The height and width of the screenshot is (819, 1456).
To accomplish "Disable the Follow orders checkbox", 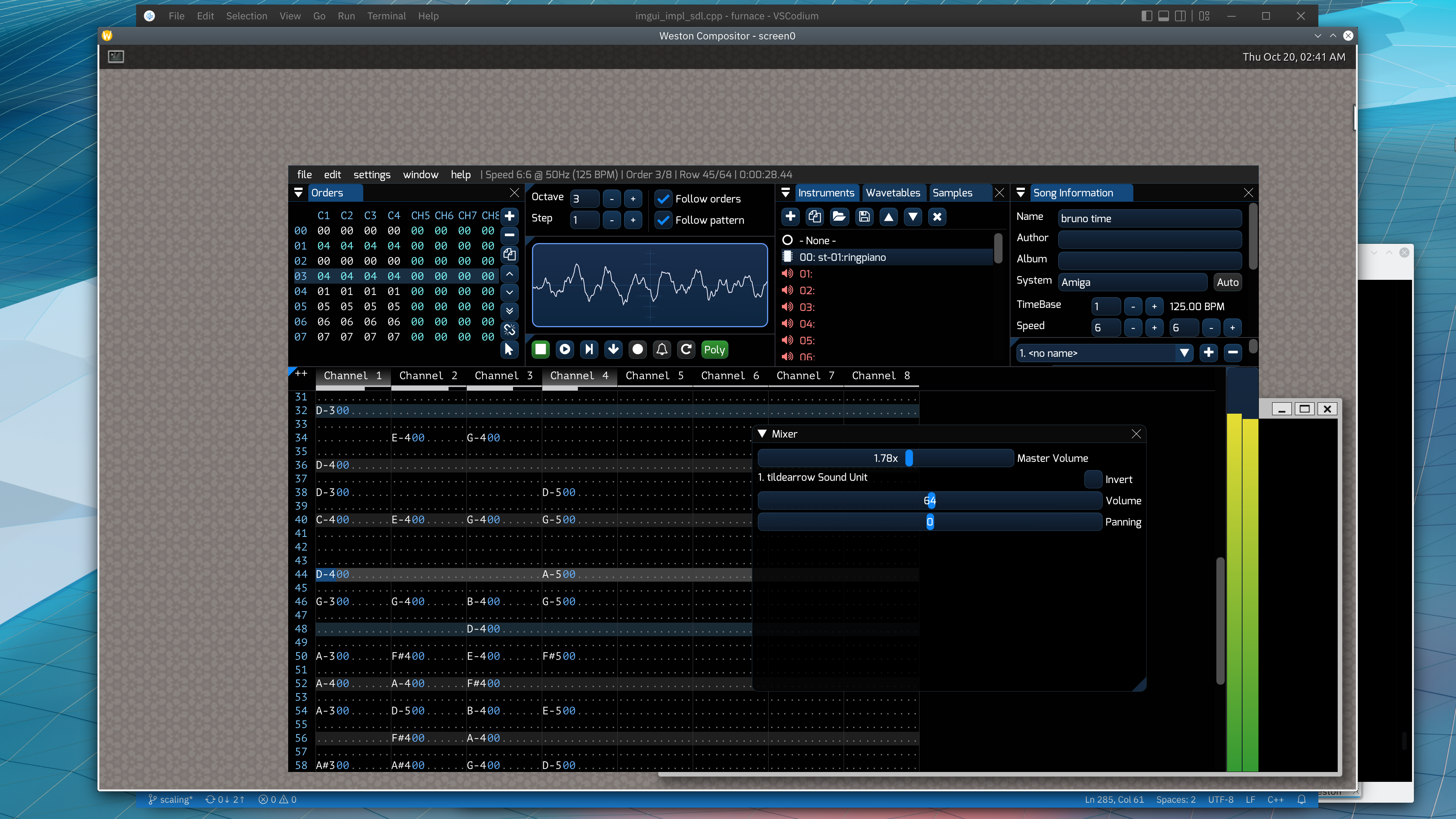I will 664,199.
